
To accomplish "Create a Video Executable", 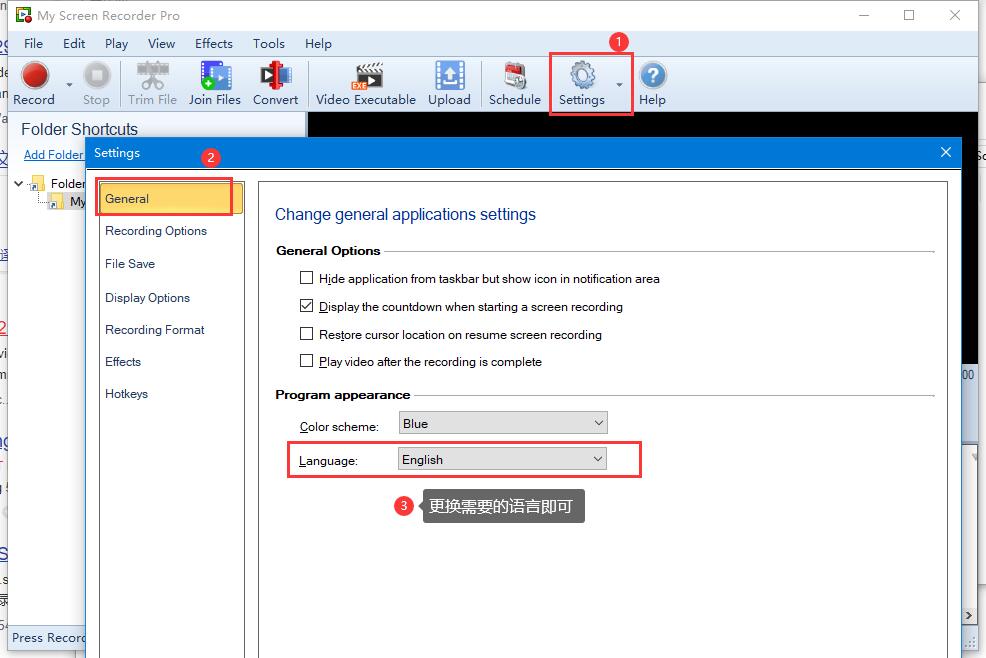I will 366,83.
